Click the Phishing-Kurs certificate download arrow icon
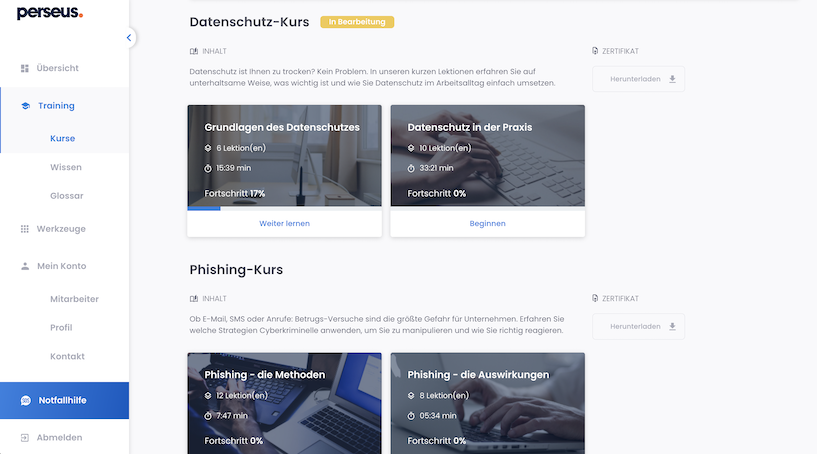The width and height of the screenshot is (817, 454). (x=672, y=327)
